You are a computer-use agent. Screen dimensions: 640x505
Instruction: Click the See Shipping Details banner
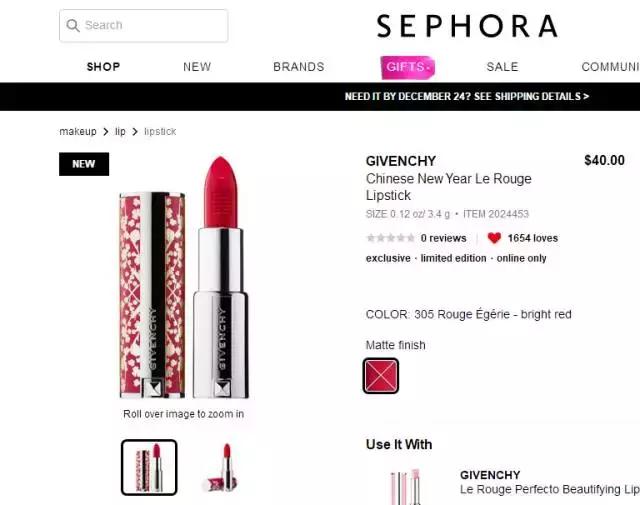pyautogui.click(x=467, y=96)
